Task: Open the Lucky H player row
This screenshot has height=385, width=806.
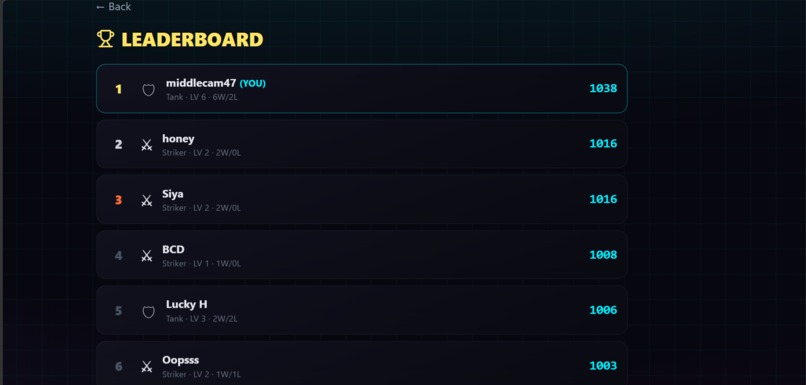Action: coord(362,310)
